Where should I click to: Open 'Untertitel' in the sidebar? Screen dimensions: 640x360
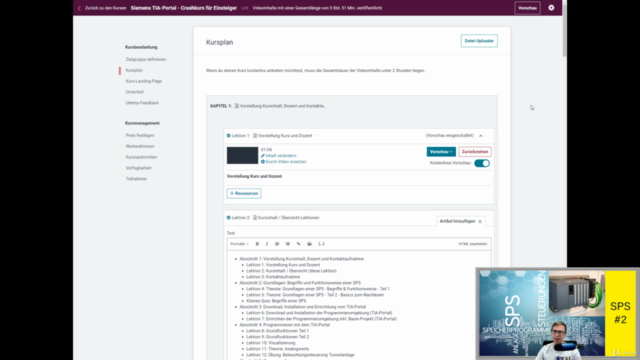click(135, 92)
